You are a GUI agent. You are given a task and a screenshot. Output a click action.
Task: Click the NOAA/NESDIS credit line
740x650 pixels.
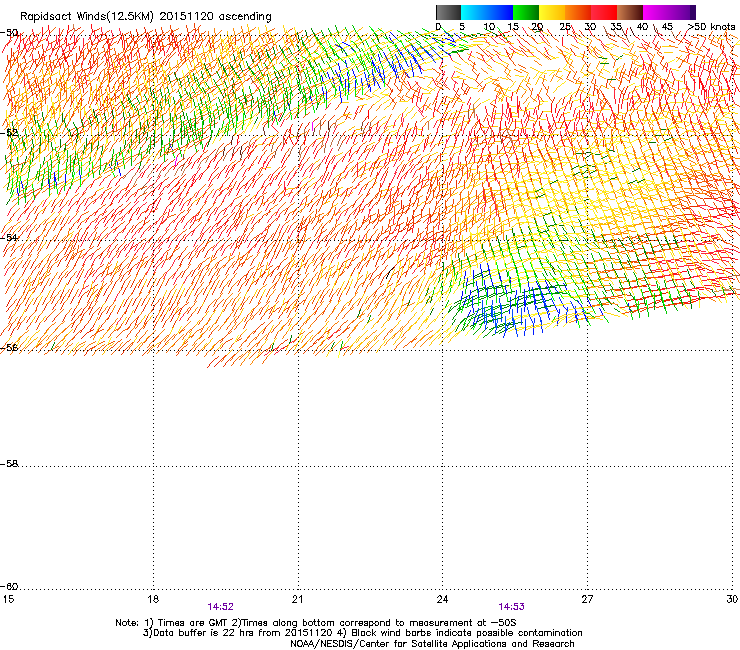pos(432,644)
